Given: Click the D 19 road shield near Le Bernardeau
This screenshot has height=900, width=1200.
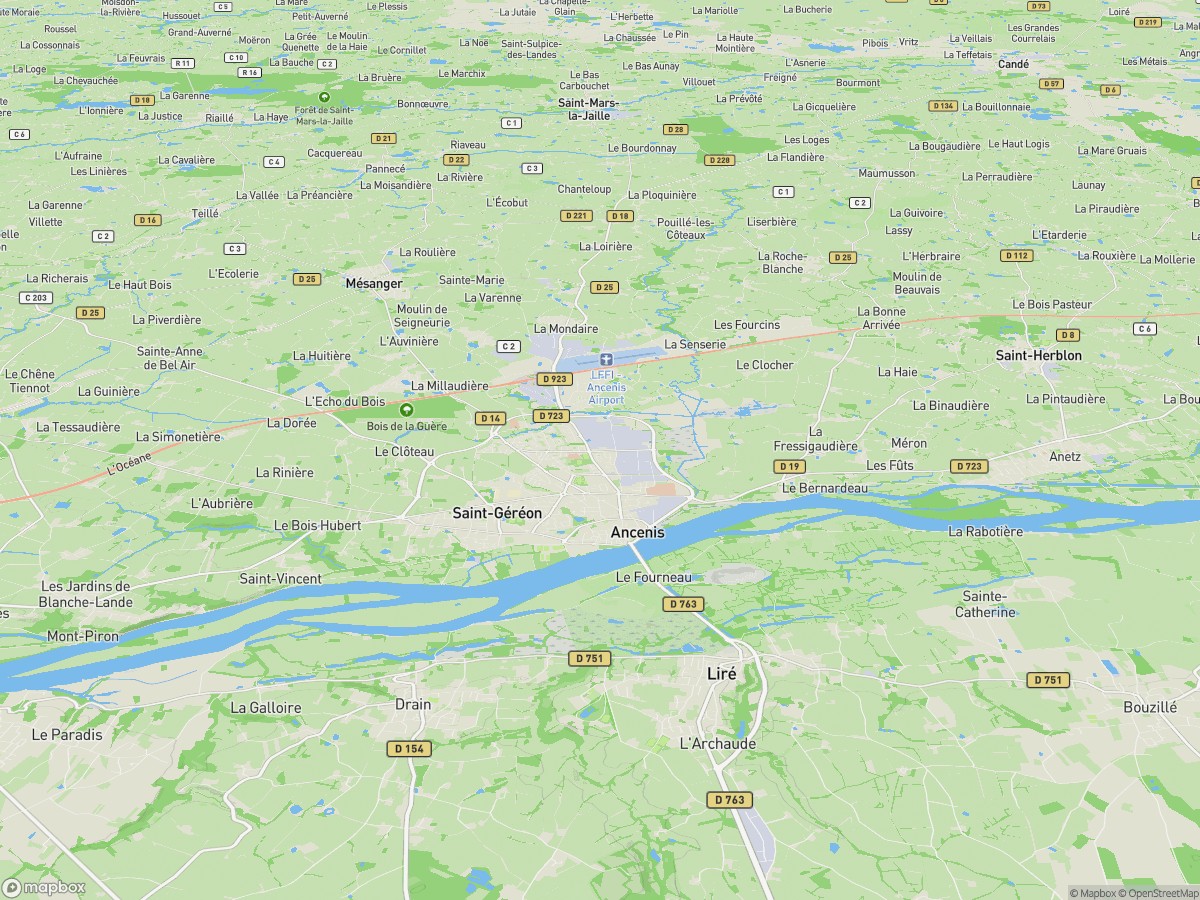Looking at the screenshot, I should pos(789,467).
